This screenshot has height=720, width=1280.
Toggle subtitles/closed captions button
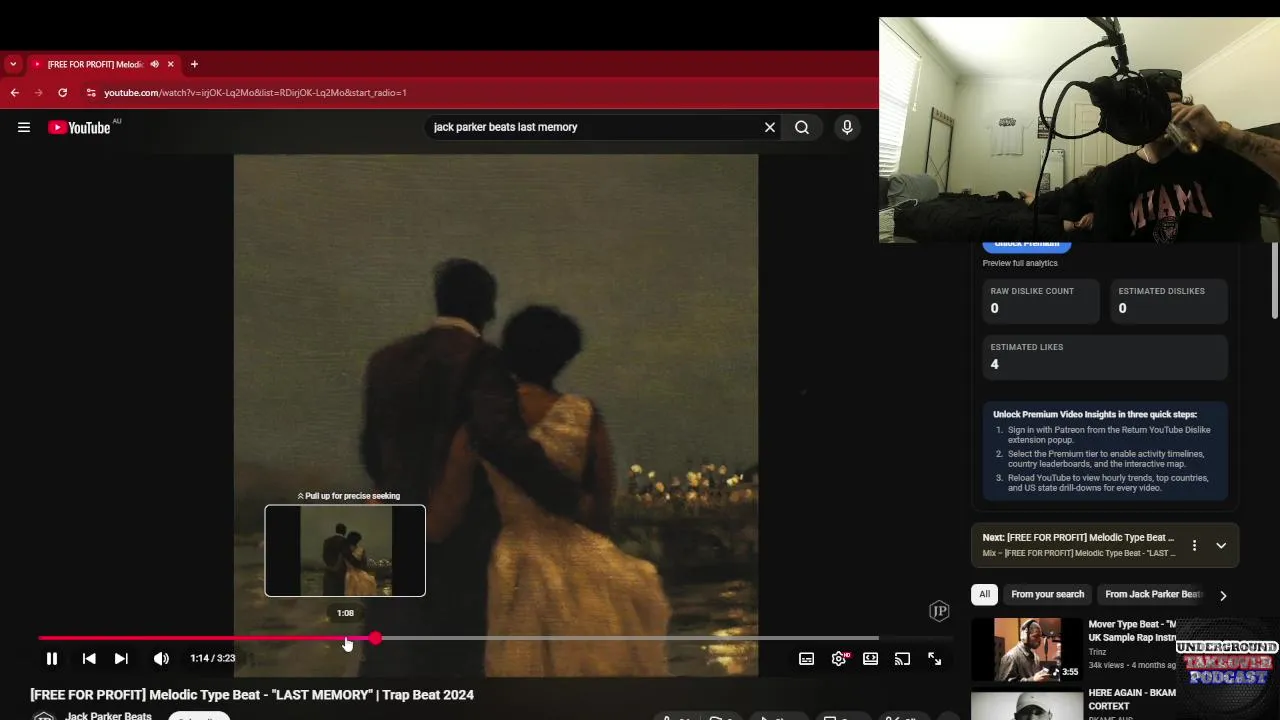click(x=806, y=659)
